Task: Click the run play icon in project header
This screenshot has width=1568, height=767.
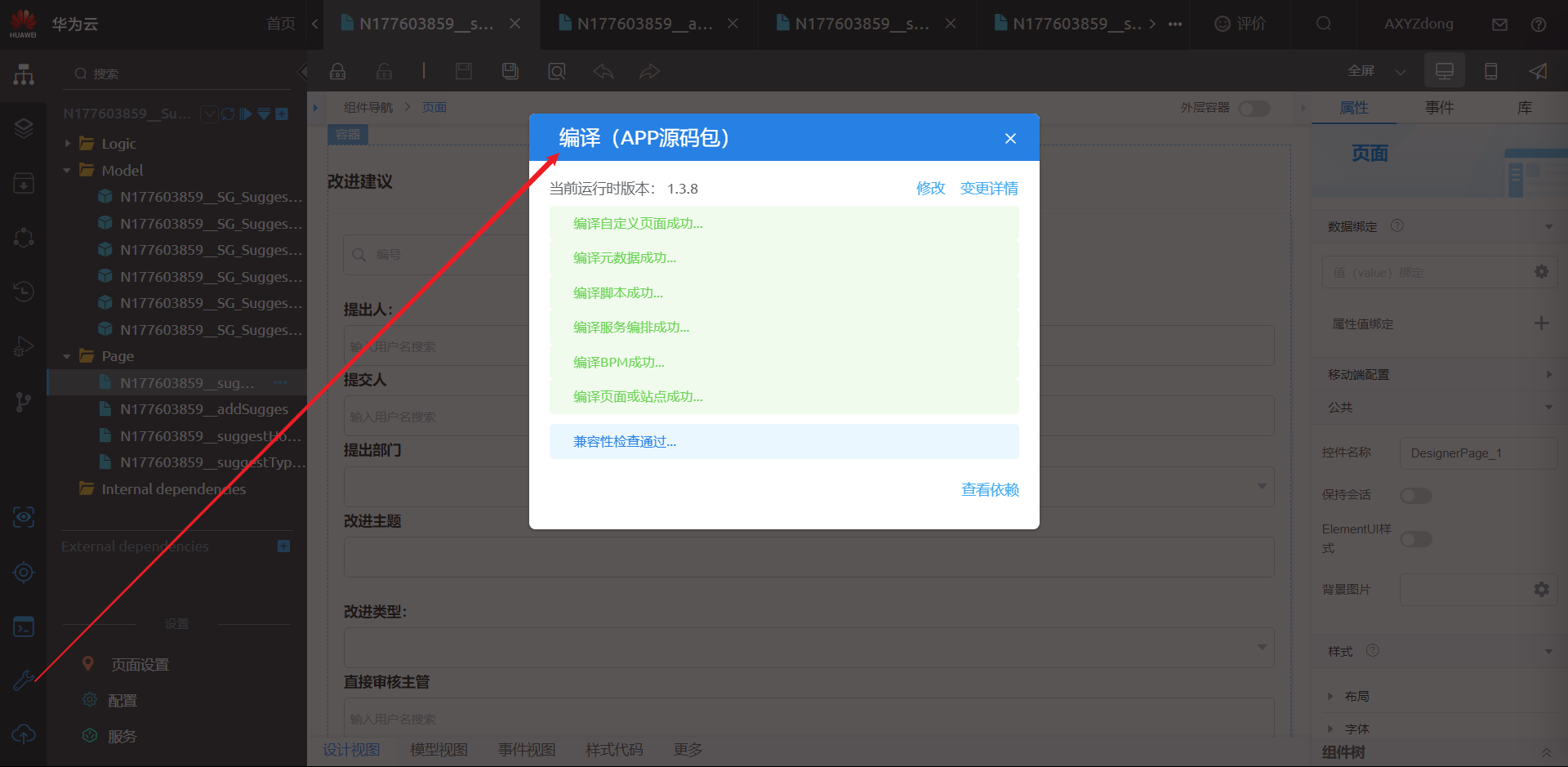Action: click(x=246, y=114)
